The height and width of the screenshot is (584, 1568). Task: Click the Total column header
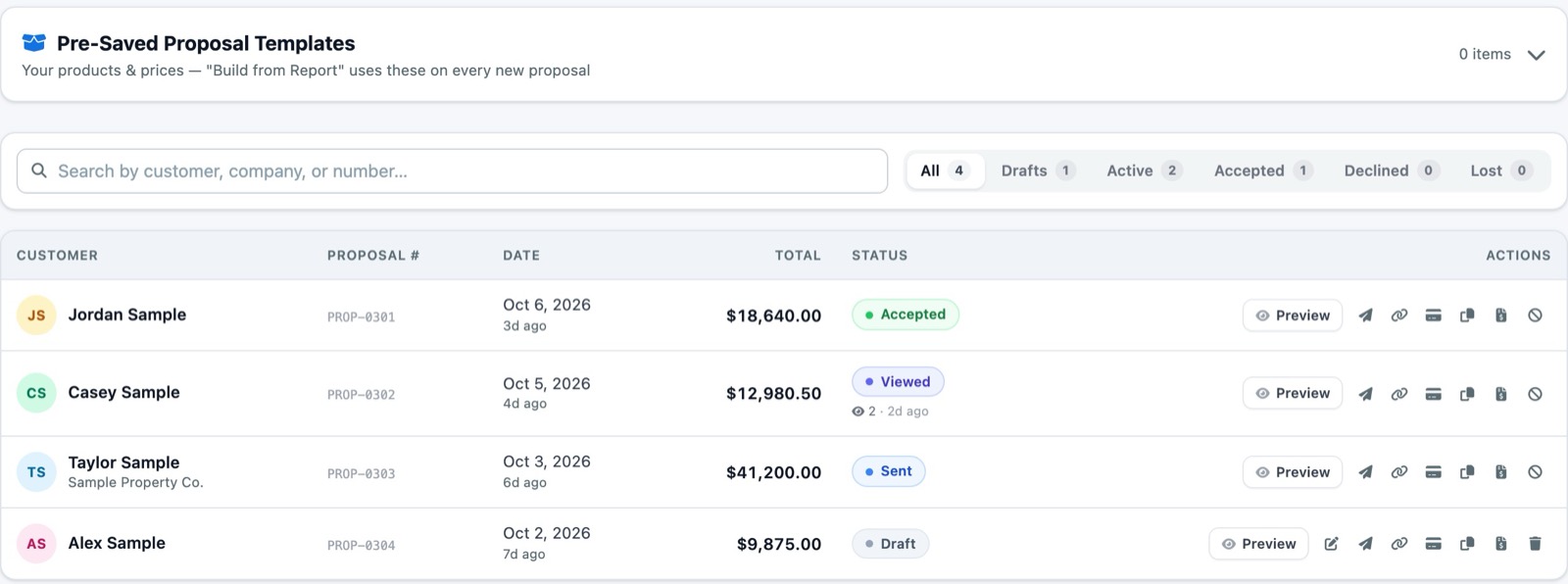pyautogui.click(x=798, y=256)
